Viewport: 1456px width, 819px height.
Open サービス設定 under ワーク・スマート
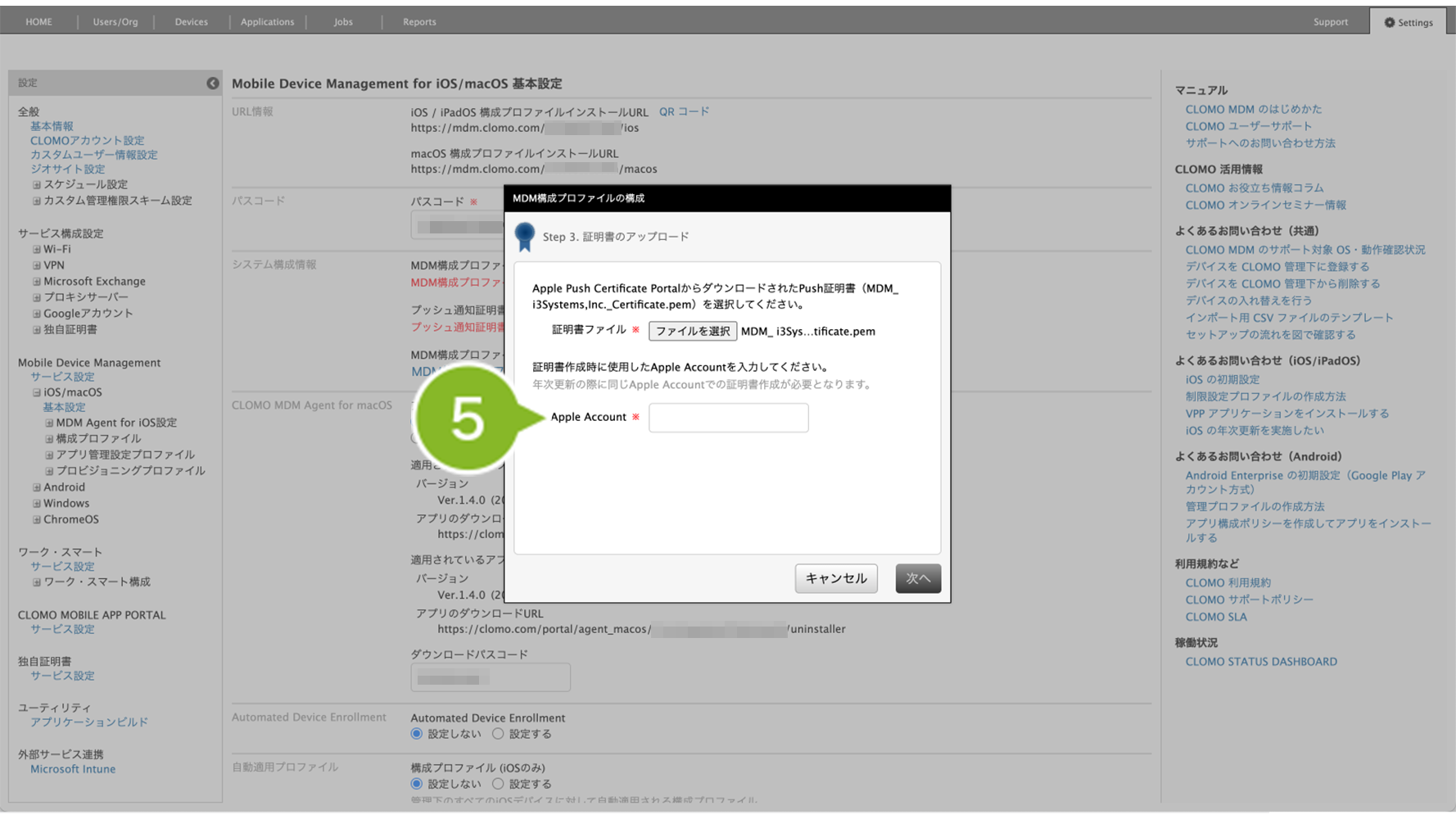(62, 567)
